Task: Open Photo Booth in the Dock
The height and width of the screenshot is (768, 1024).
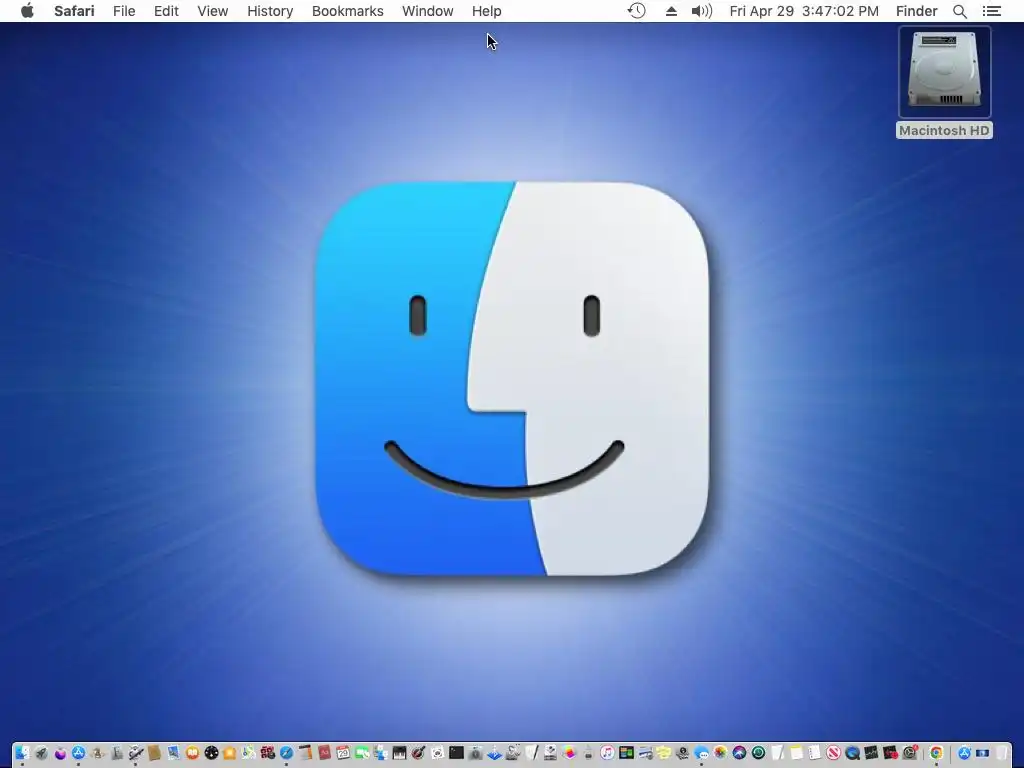Action: pyautogui.click(x=267, y=753)
